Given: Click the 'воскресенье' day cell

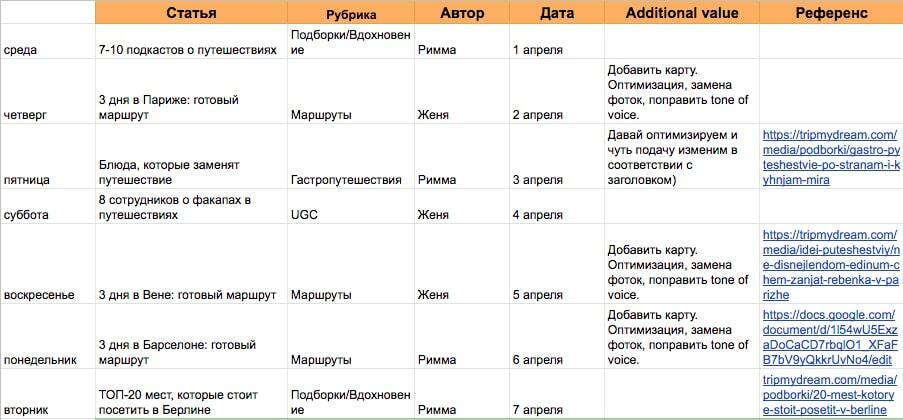Looking at the screenshot, I should 41,295.
